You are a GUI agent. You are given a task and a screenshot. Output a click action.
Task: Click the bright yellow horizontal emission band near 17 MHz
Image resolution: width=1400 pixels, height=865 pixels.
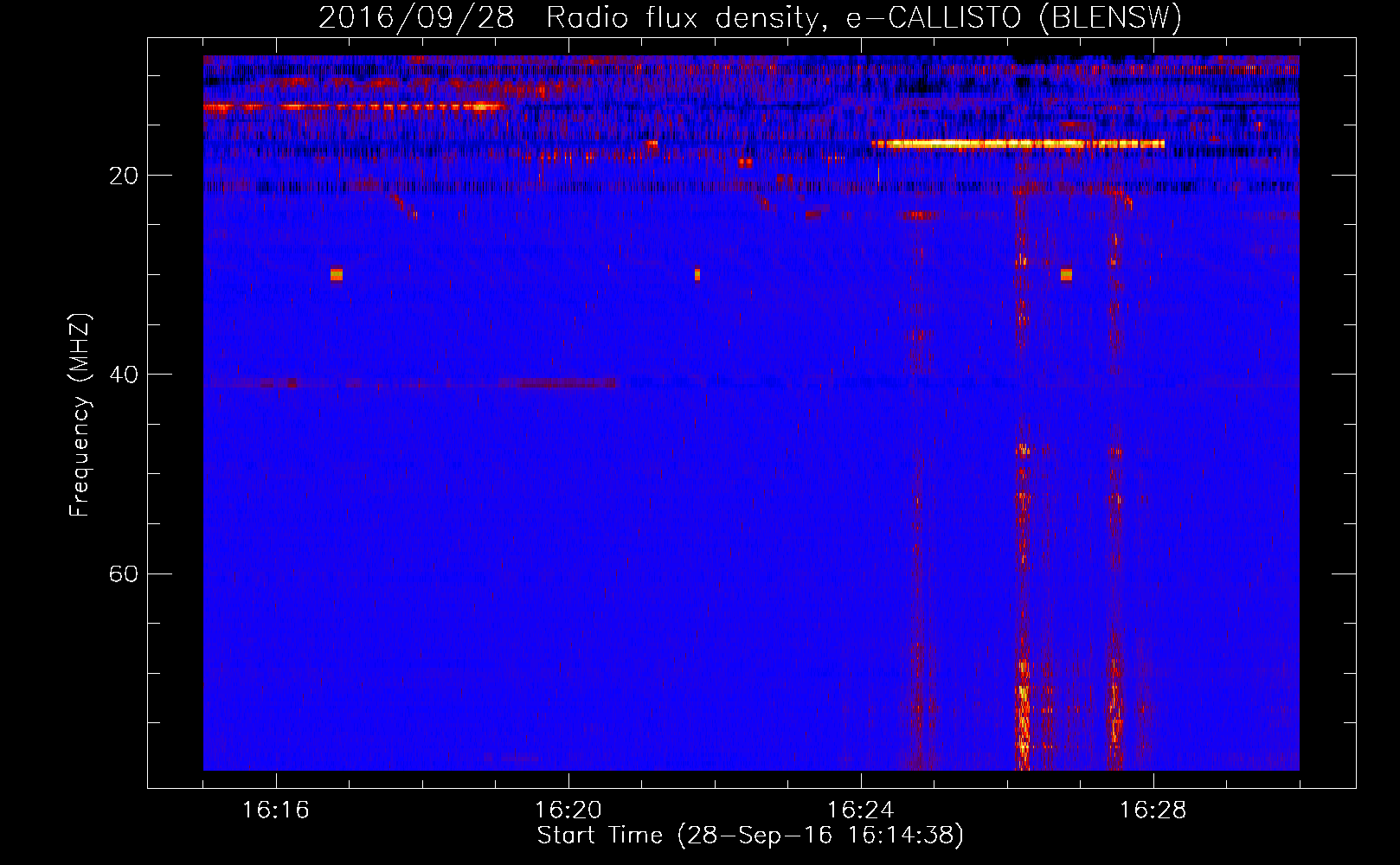tap(1018, 144)
